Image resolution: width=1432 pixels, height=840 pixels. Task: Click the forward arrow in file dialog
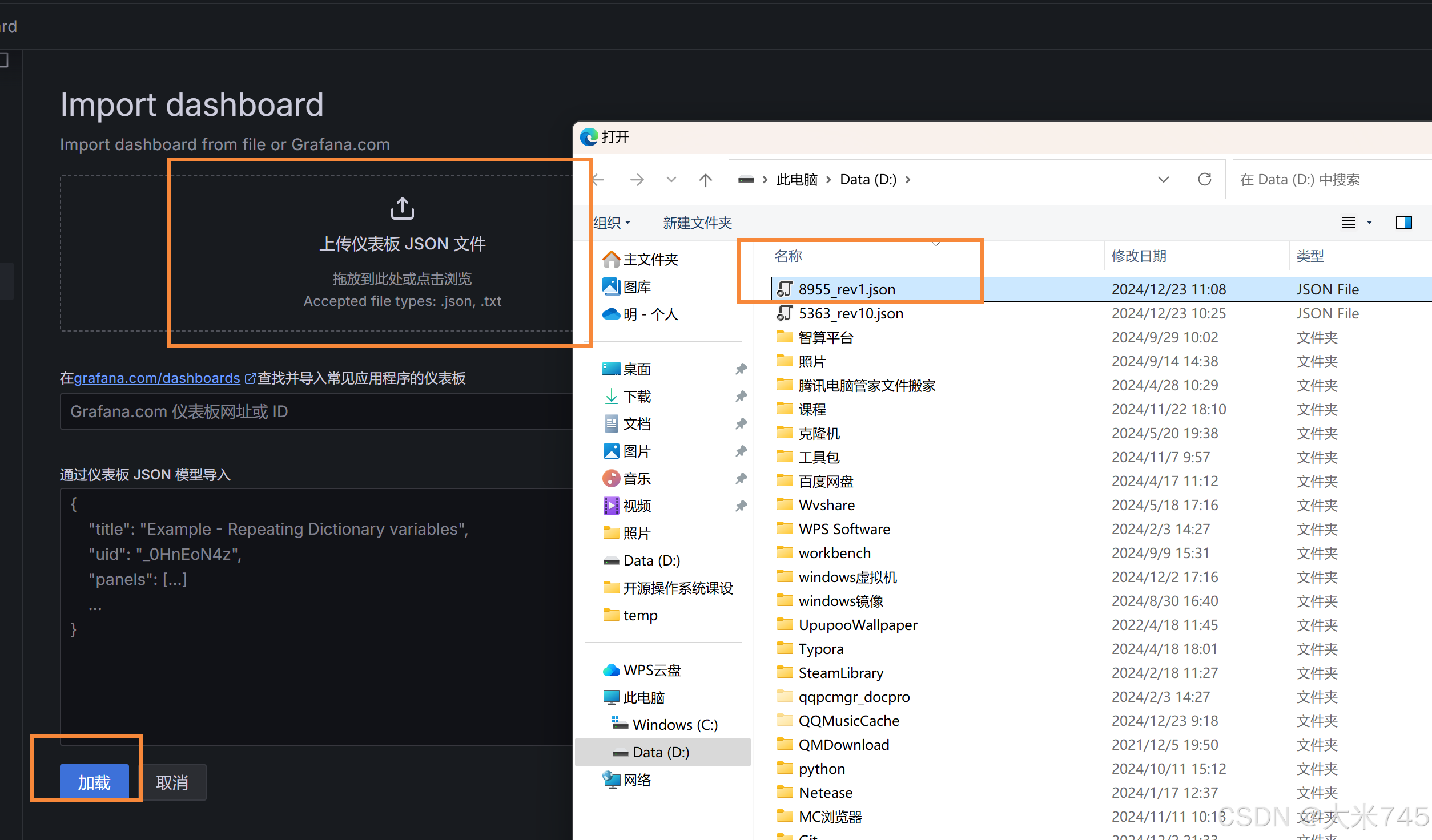(x=637, y=180)
